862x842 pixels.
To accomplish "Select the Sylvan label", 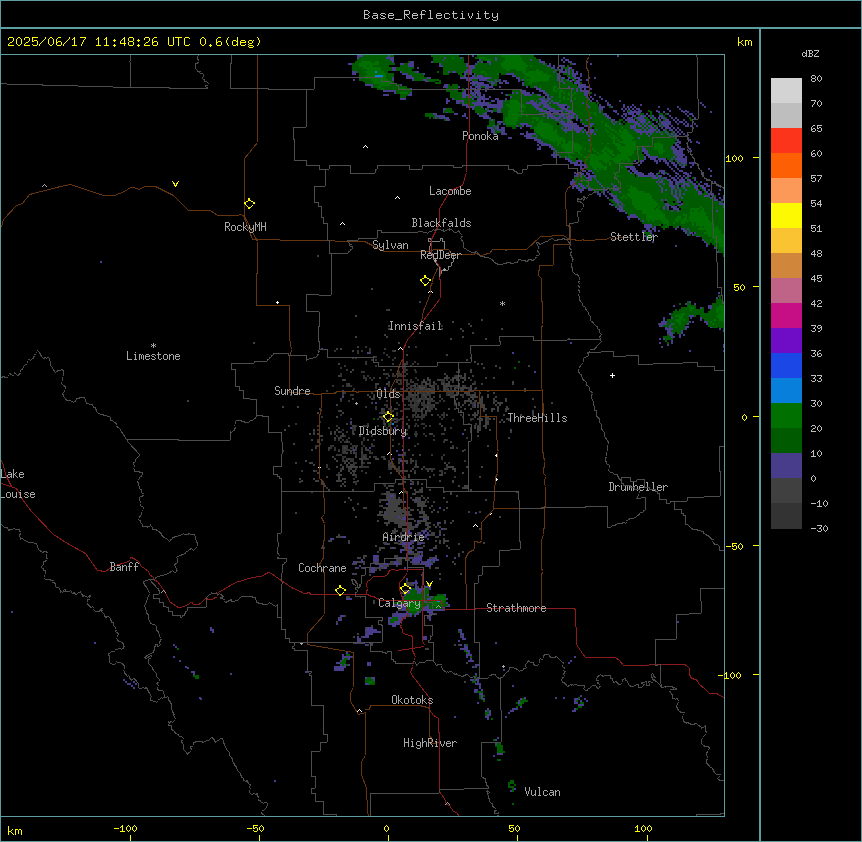I will point(390,245).
